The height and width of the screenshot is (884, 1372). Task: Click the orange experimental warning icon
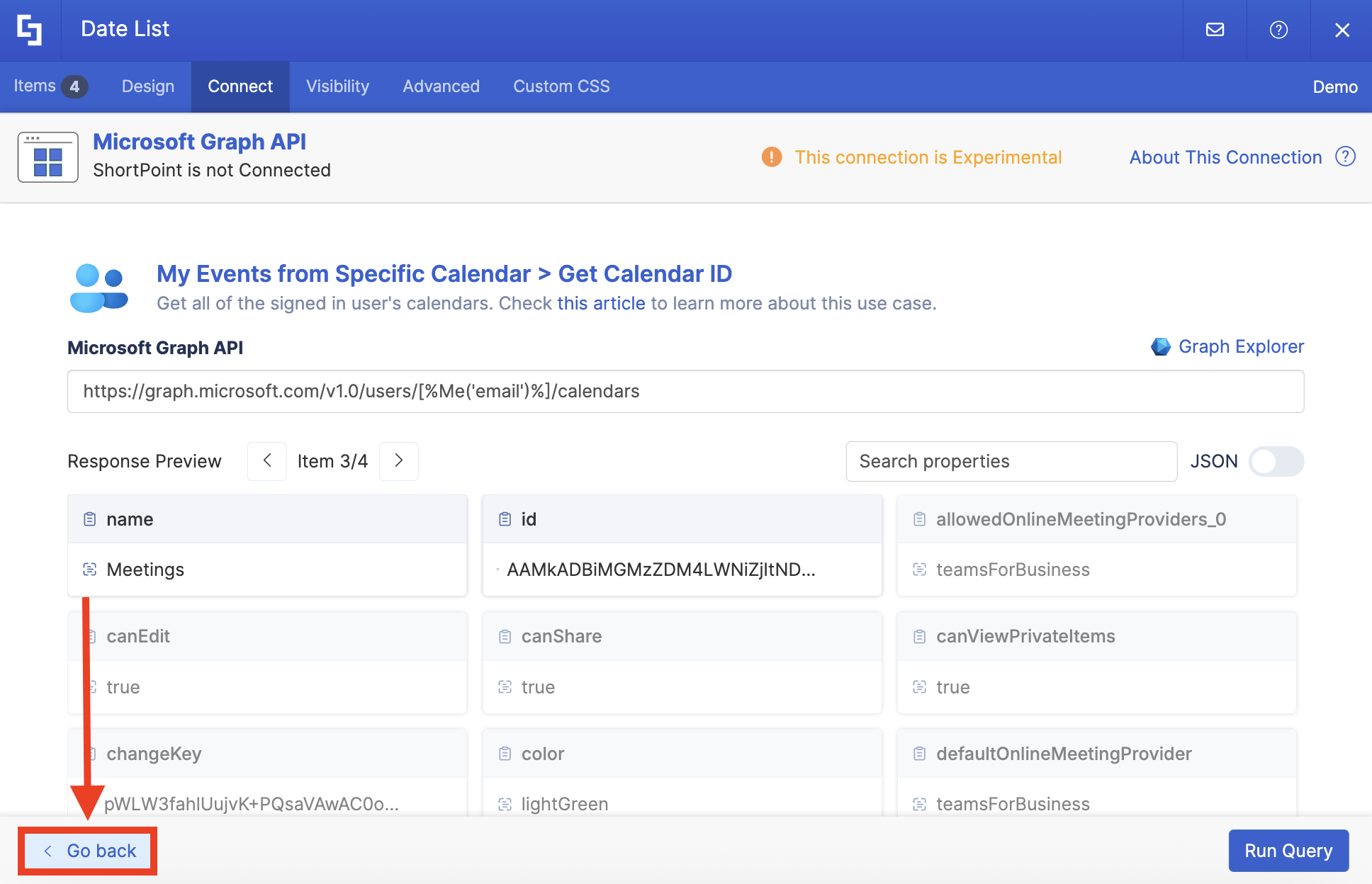771,157
